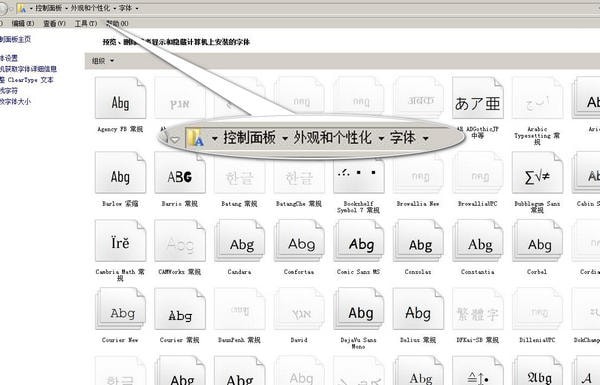Viewport: 600px width, 385px height.
Task: Select the CAMWorks font icon
Action: coord(180,240)
